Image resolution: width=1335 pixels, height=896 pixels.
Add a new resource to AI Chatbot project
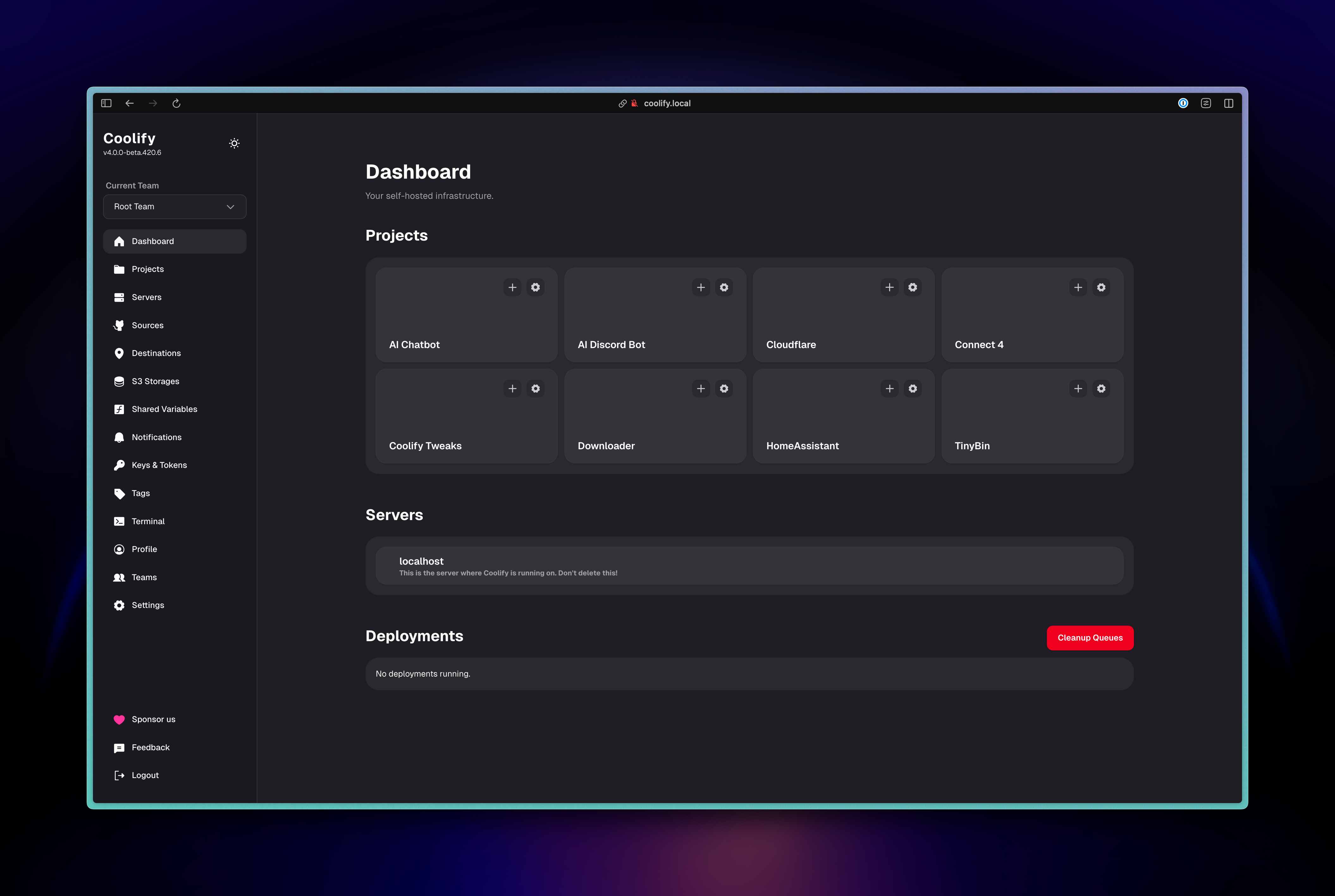pyautogui.click(x=512, y=287)
